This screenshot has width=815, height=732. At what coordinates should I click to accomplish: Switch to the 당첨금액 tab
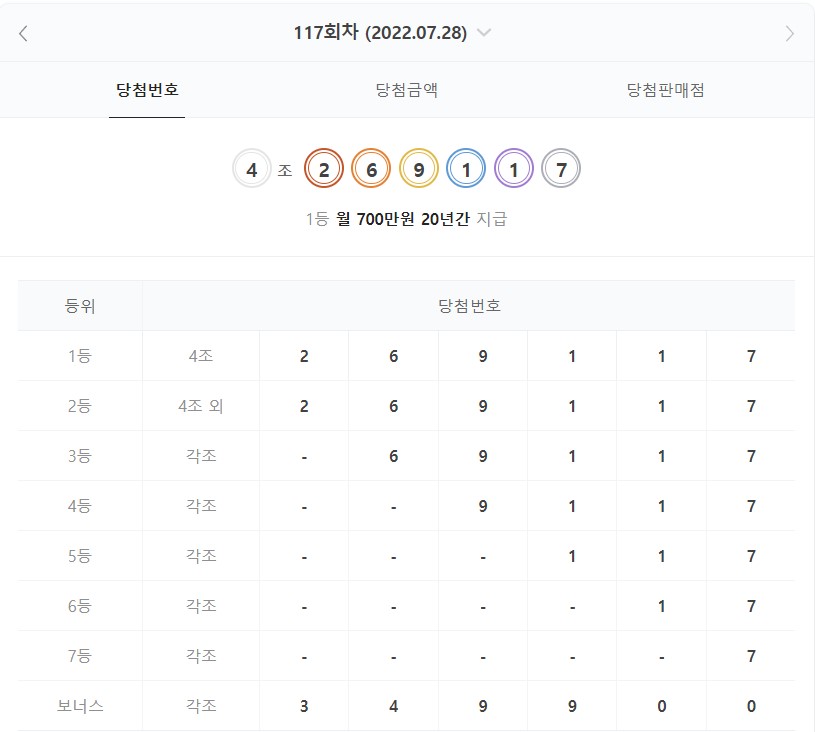406,90
